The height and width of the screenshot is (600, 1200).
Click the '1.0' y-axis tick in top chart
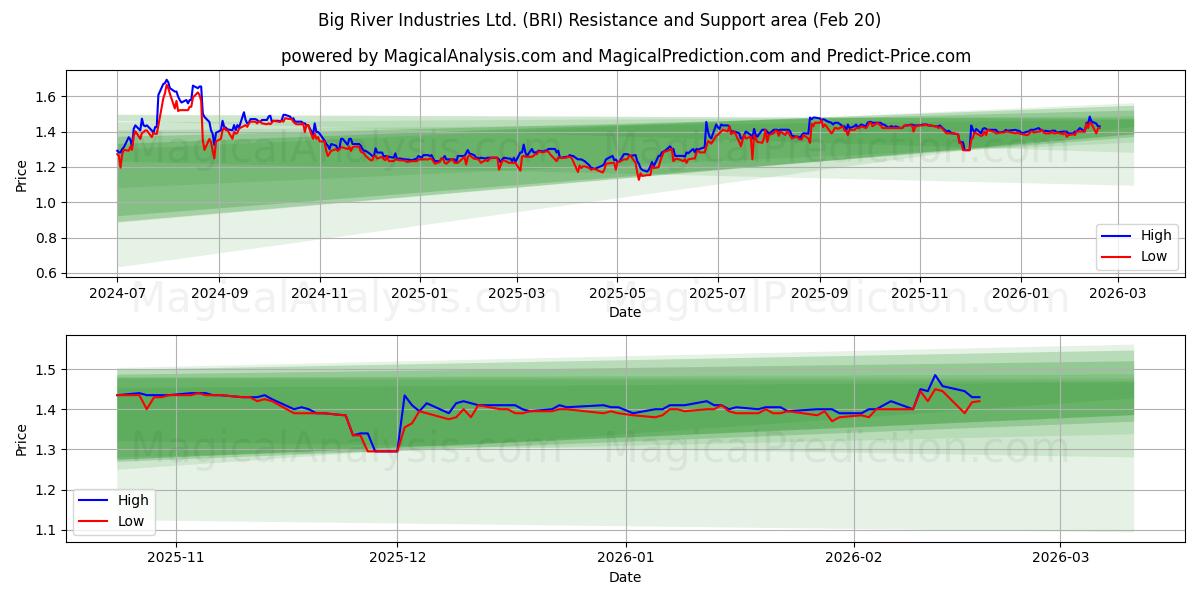48,203
